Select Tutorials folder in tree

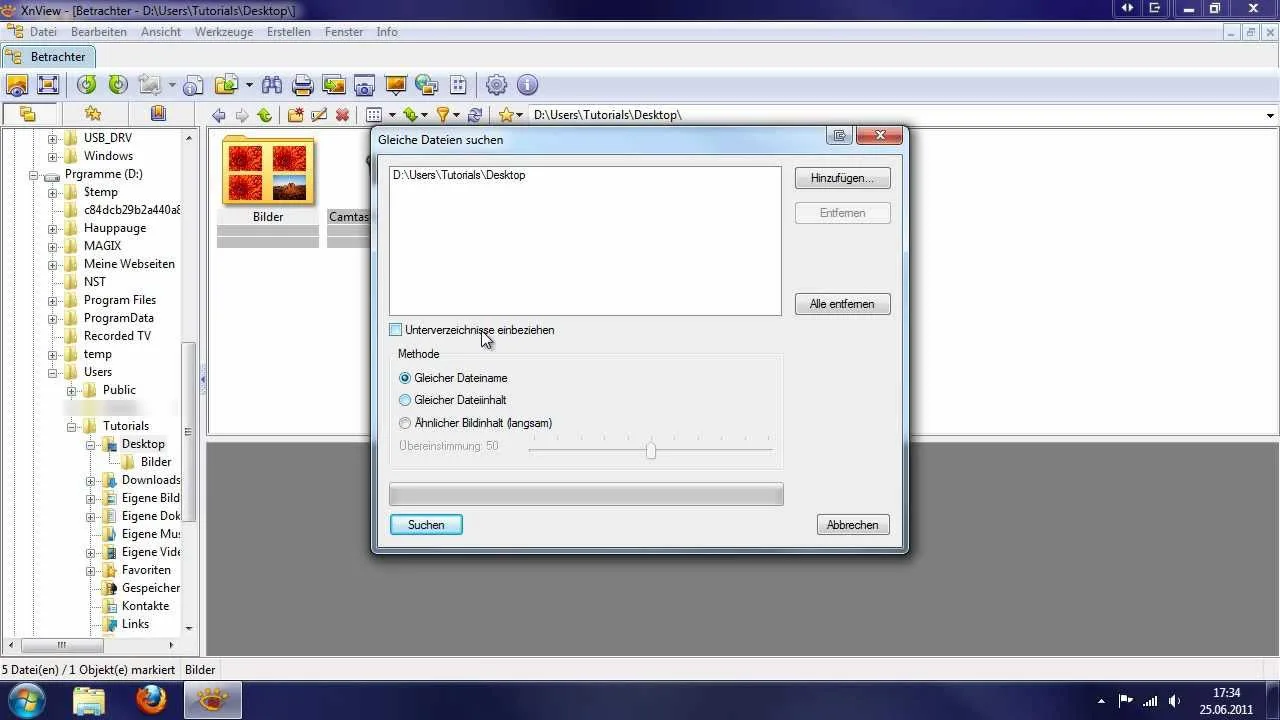tap(125, 426)
